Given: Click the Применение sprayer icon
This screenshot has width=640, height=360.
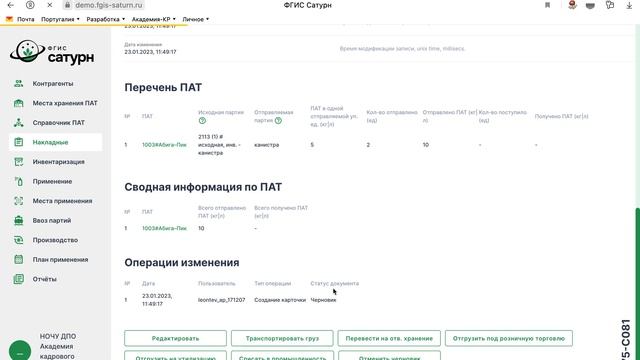Looking at the screenshot, I should point(18,181).
